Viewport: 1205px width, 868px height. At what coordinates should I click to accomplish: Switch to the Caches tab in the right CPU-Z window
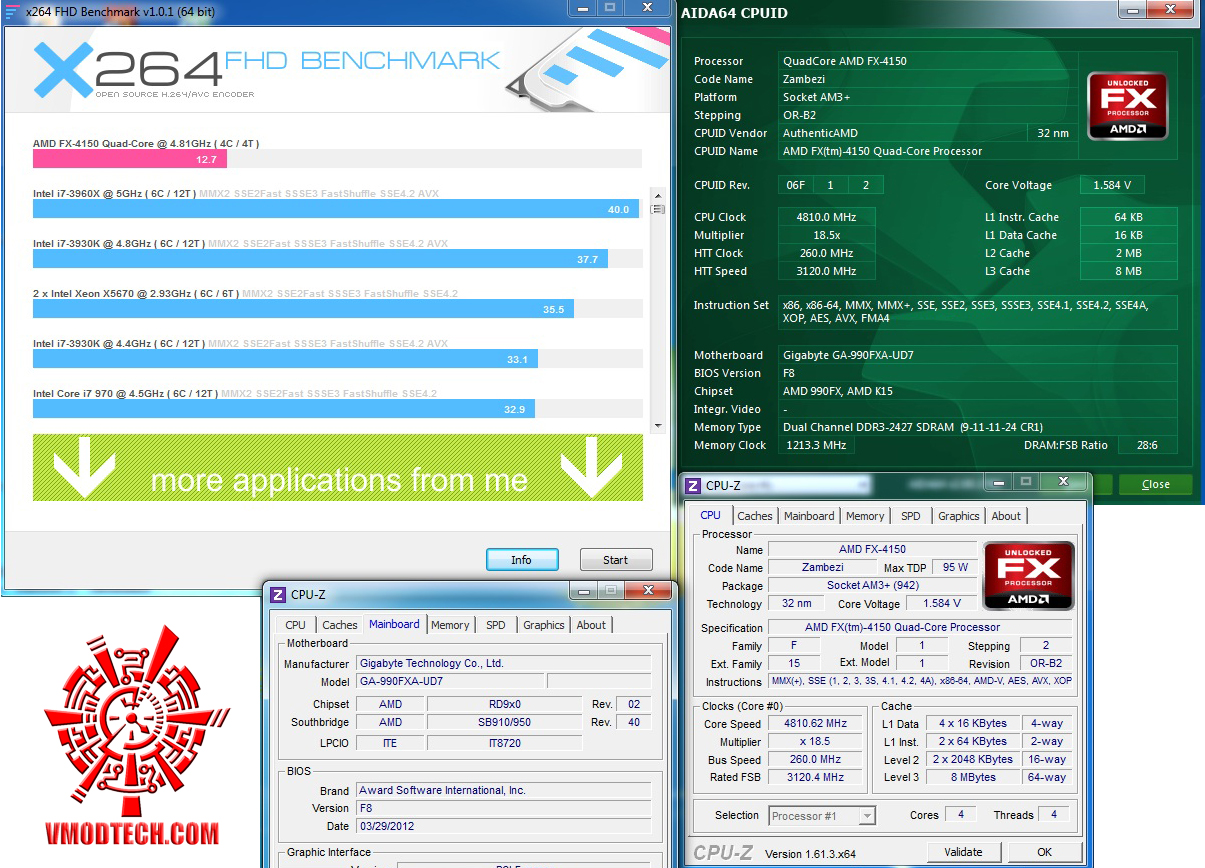[755, 516]
